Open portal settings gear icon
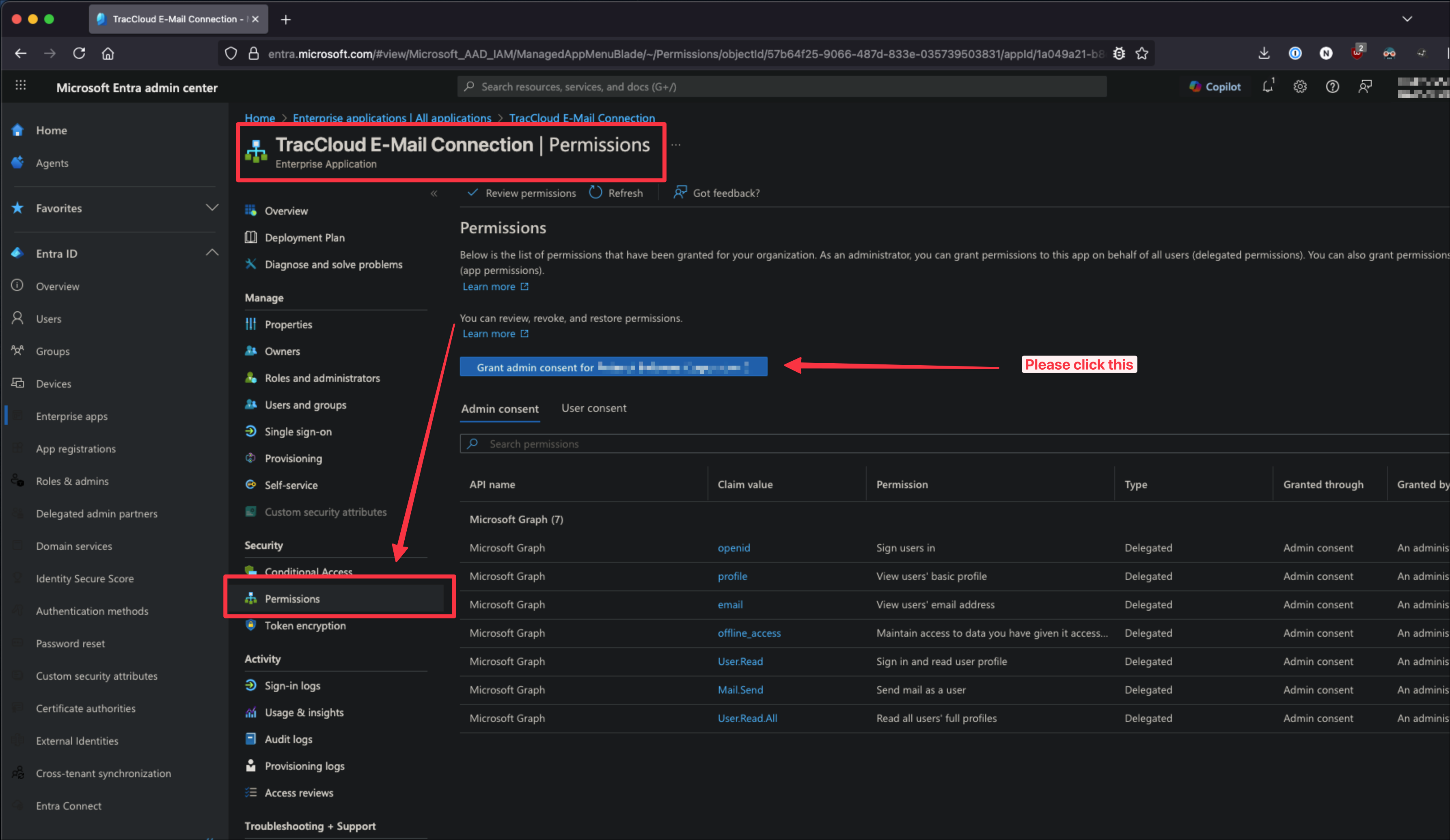Viewport: 1450px width, 840px height. tap(1300, 87)
